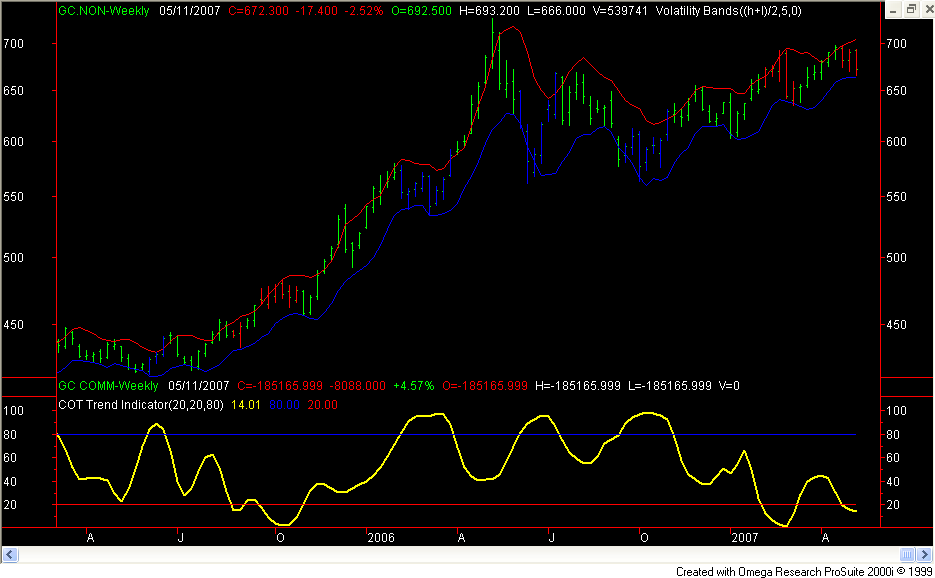Click the horizontal scrollbar thumb

tap(907, 555)
